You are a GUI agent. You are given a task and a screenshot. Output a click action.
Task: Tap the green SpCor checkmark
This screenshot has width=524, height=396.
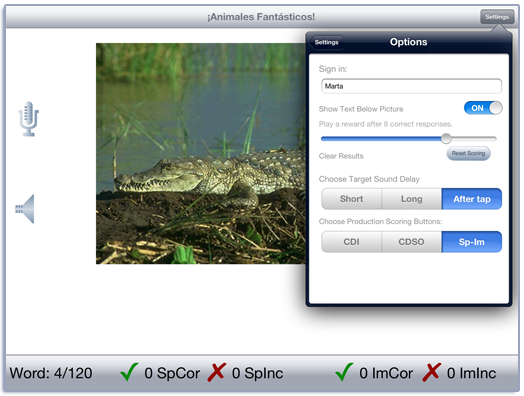[130, 372]
